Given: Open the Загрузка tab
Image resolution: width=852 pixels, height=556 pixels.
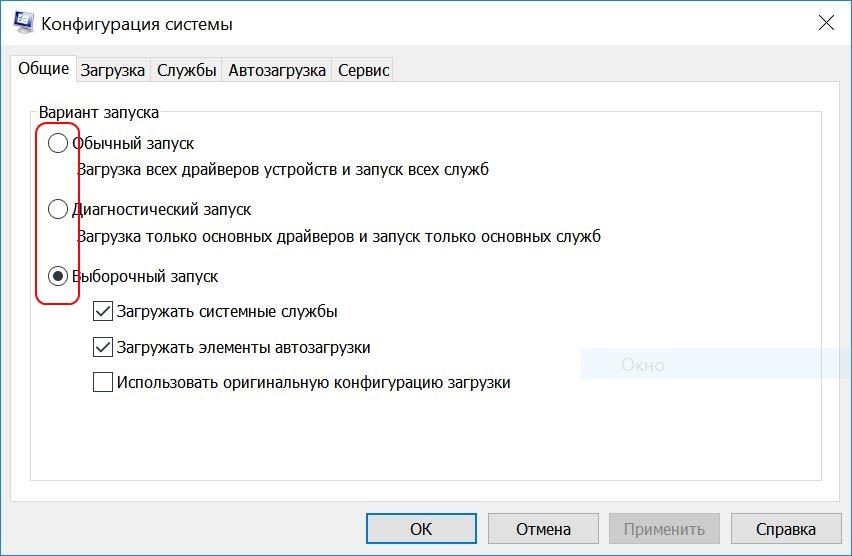Looking at the screenshot, I should click(113, 70).
